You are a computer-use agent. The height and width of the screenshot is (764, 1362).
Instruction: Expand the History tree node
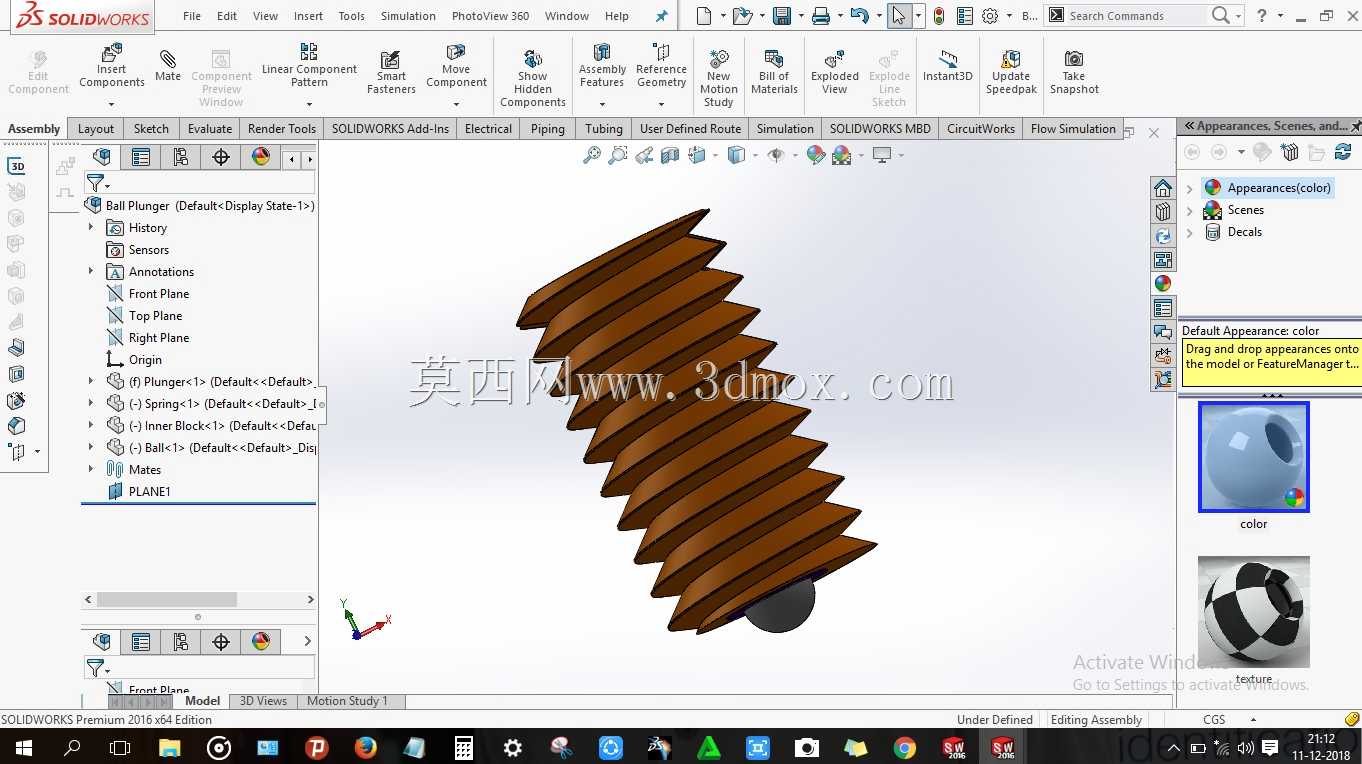point(91,228)
